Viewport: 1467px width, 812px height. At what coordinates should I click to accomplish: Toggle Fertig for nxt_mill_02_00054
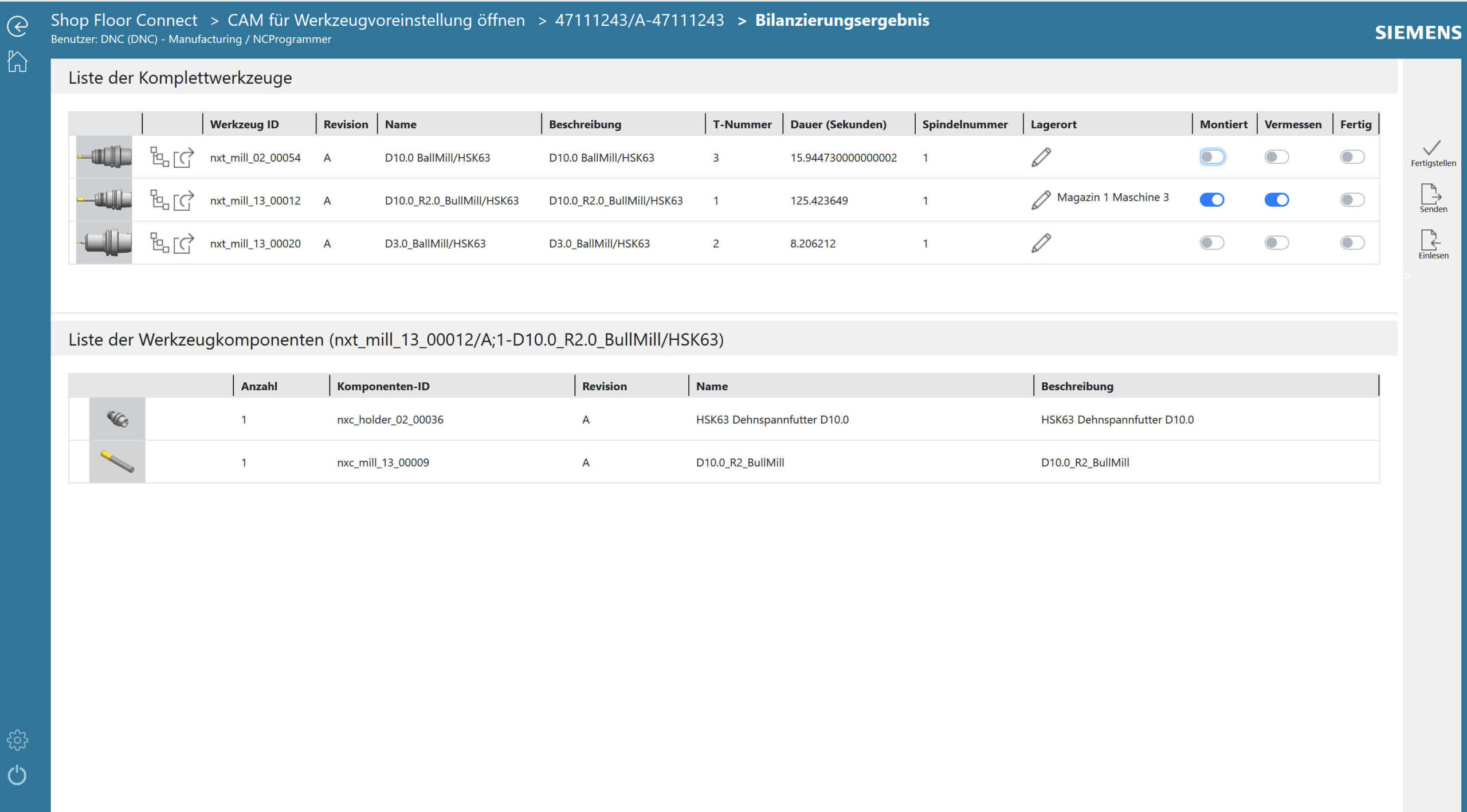1352,157
